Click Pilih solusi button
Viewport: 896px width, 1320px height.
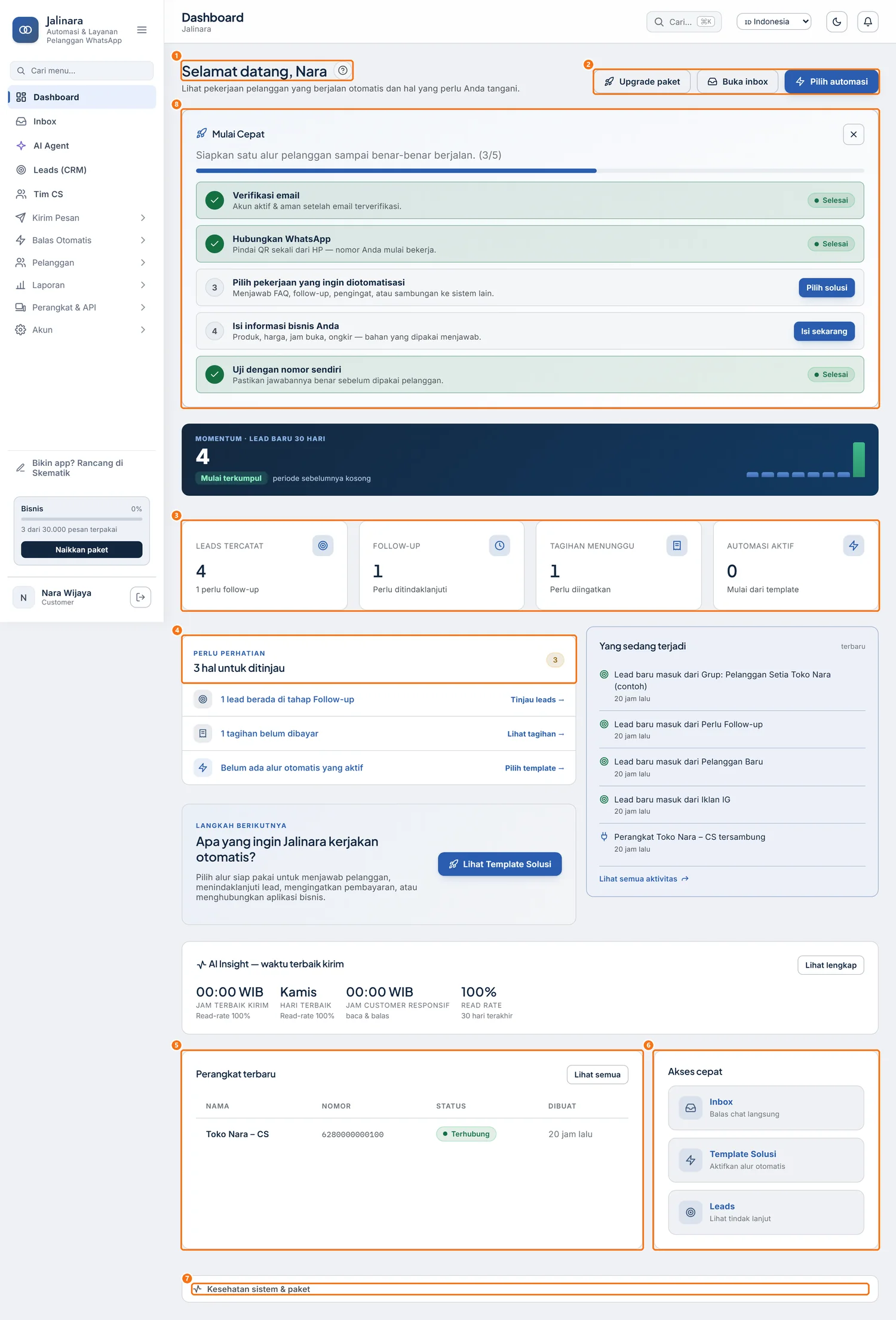(827, 287)
